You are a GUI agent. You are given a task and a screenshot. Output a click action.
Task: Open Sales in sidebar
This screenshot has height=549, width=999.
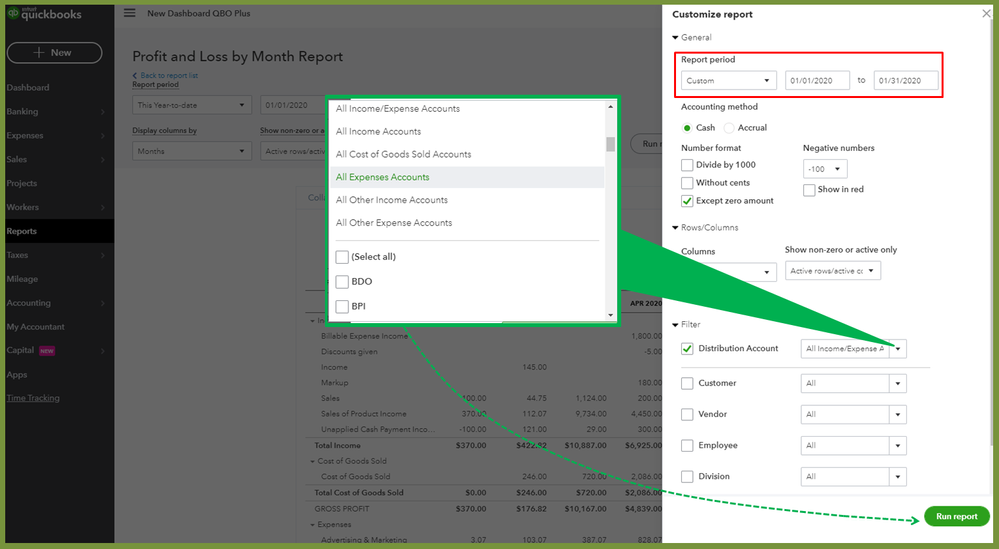coord(17,159)
